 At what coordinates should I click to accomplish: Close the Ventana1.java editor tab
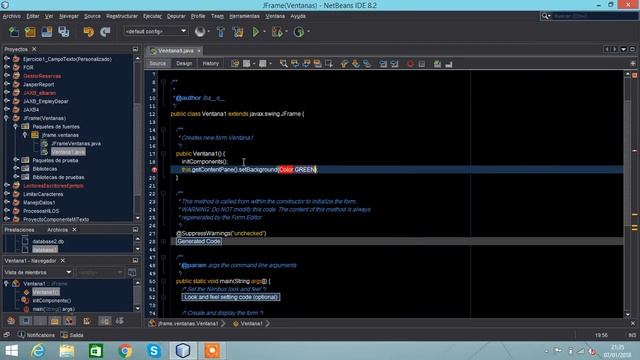(x=199, y=51)
